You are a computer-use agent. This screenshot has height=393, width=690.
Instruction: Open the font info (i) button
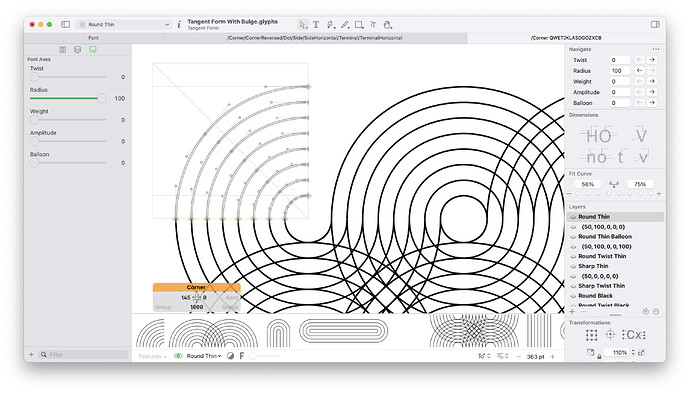pos(179,25)
